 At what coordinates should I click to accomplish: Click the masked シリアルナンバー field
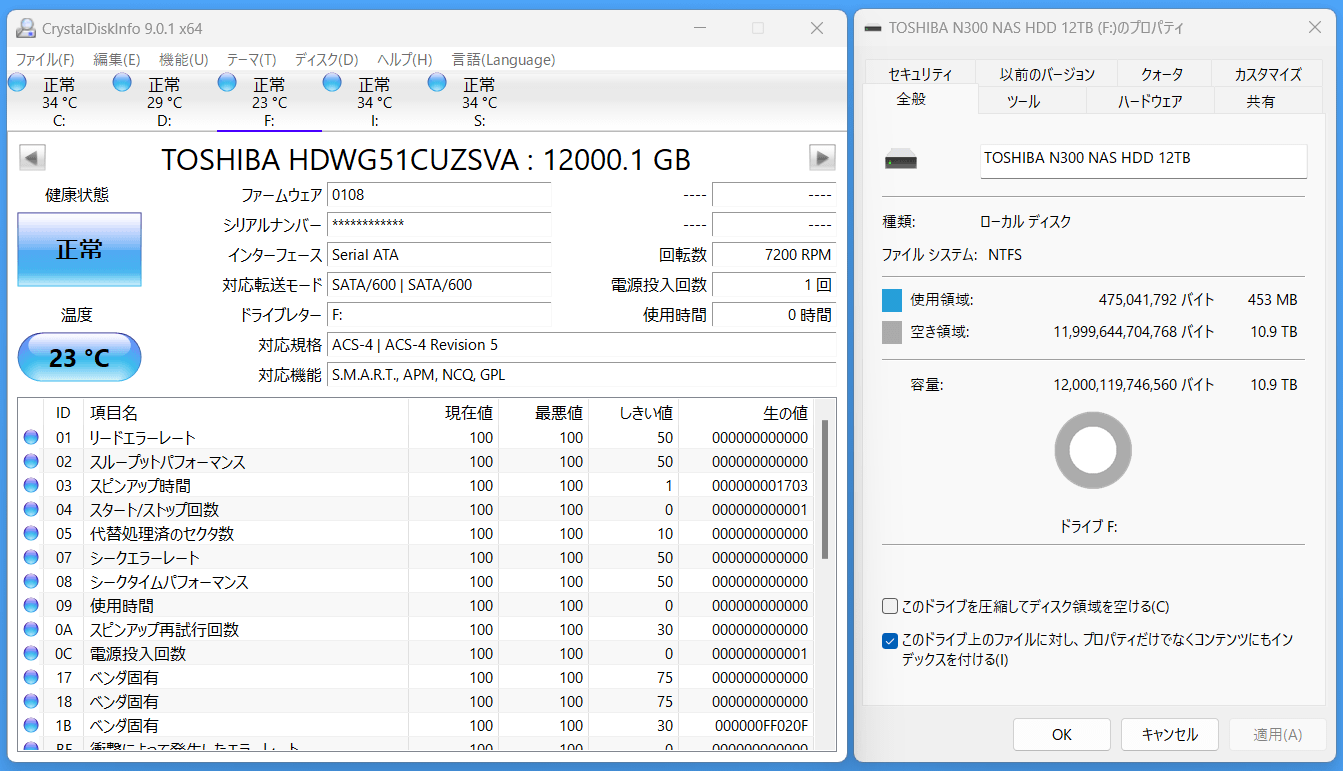pos(439,225)
